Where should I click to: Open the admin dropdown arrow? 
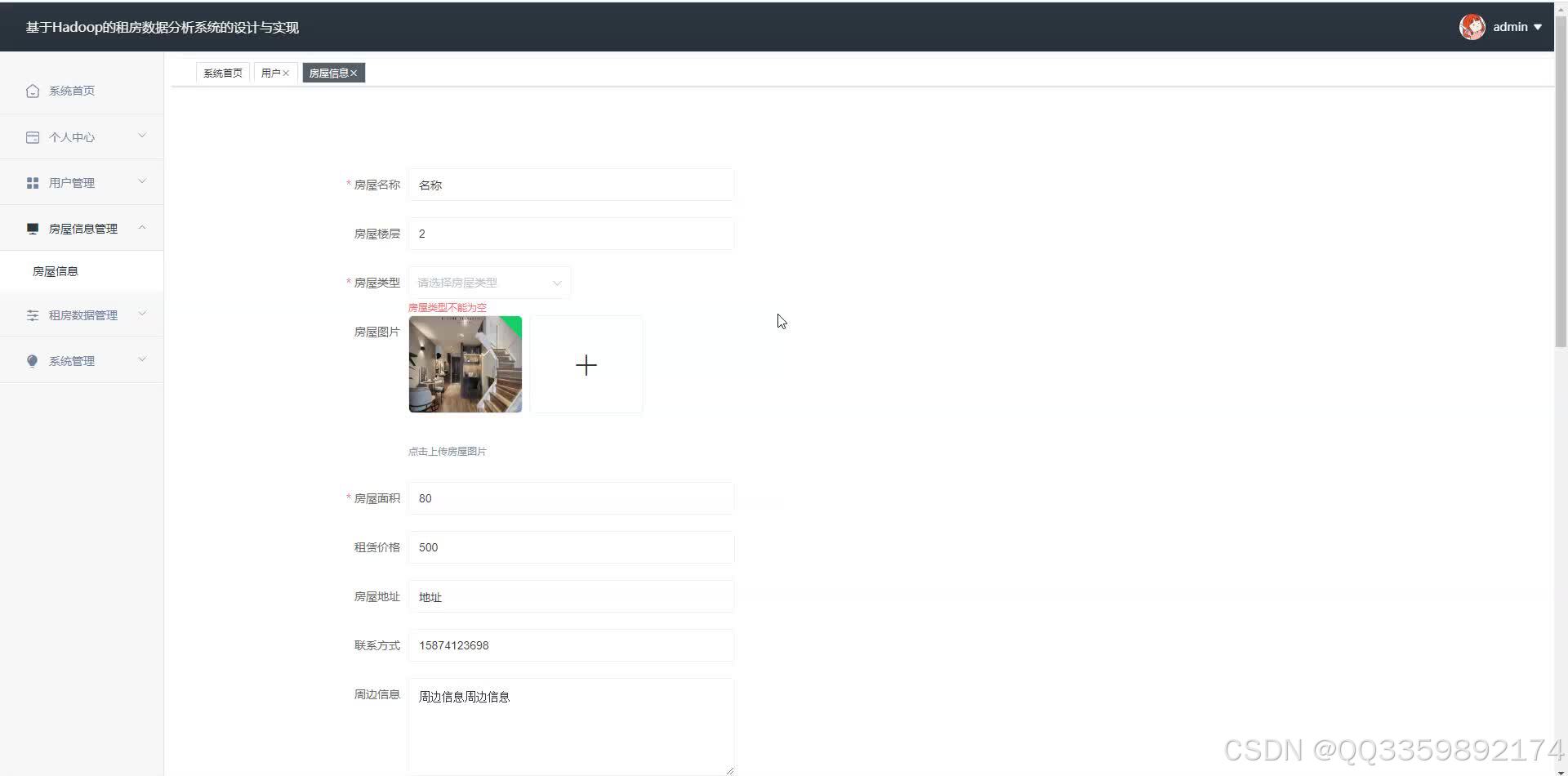pos(1538,27)
